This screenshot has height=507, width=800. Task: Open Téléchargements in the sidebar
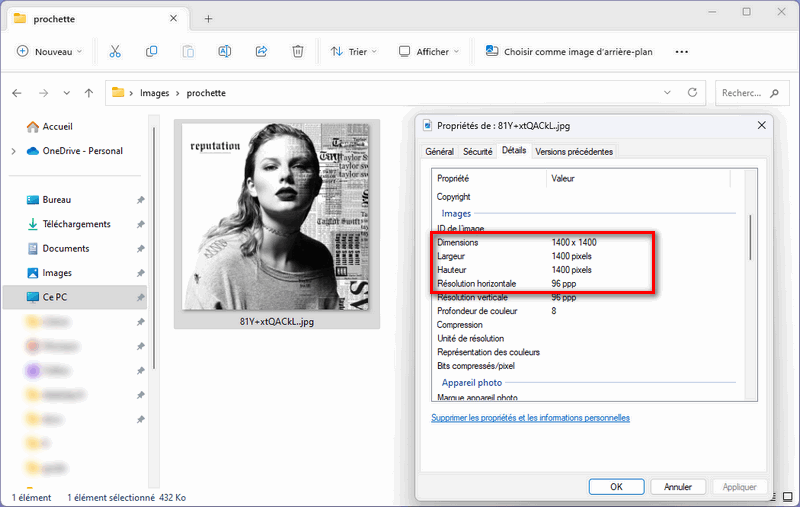coord(68,224)
